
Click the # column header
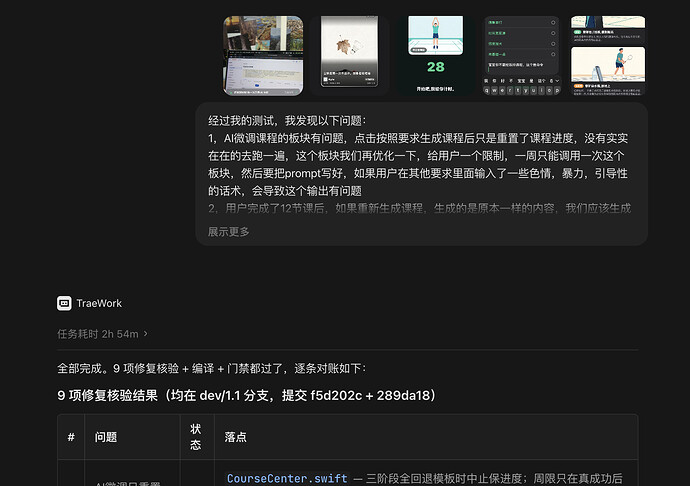click(71, 437)
